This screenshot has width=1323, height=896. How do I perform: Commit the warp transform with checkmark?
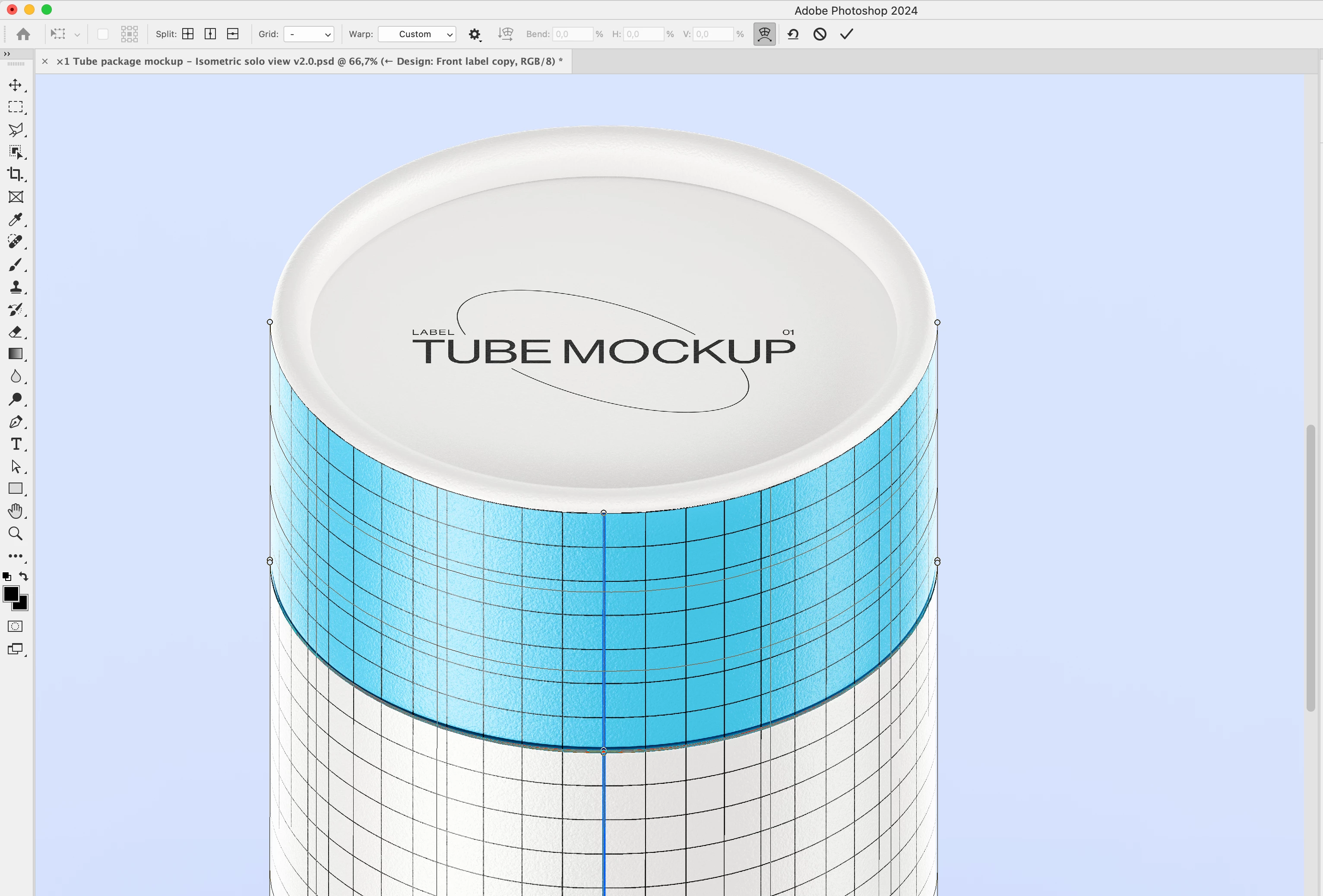(846, 34)
